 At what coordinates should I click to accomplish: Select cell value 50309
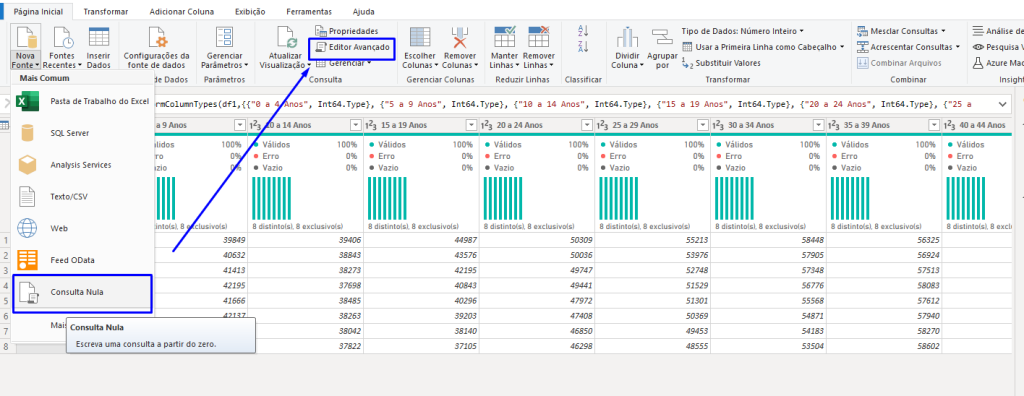[x=580, y=240]
